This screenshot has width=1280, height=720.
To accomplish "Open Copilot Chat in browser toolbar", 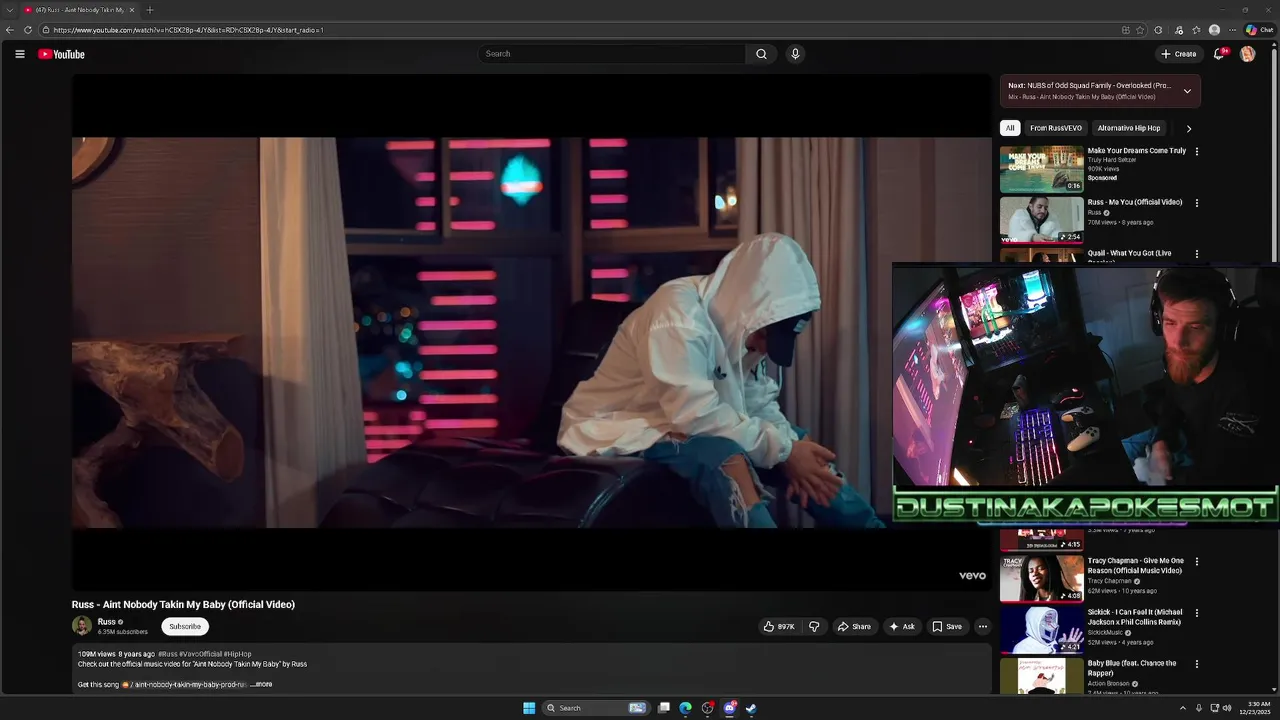I will pos(1259,30).
